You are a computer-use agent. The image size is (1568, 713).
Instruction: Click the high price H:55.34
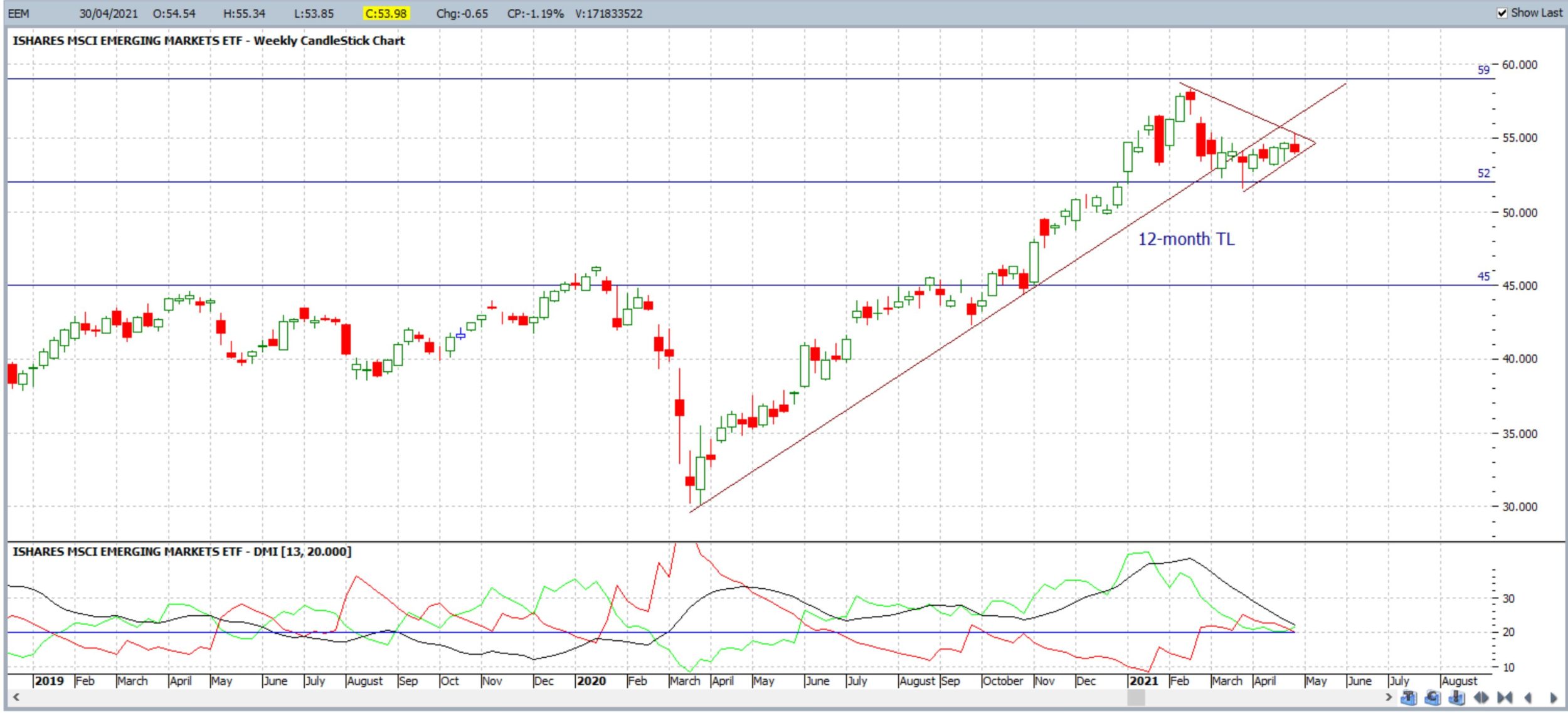pos(244,13)
